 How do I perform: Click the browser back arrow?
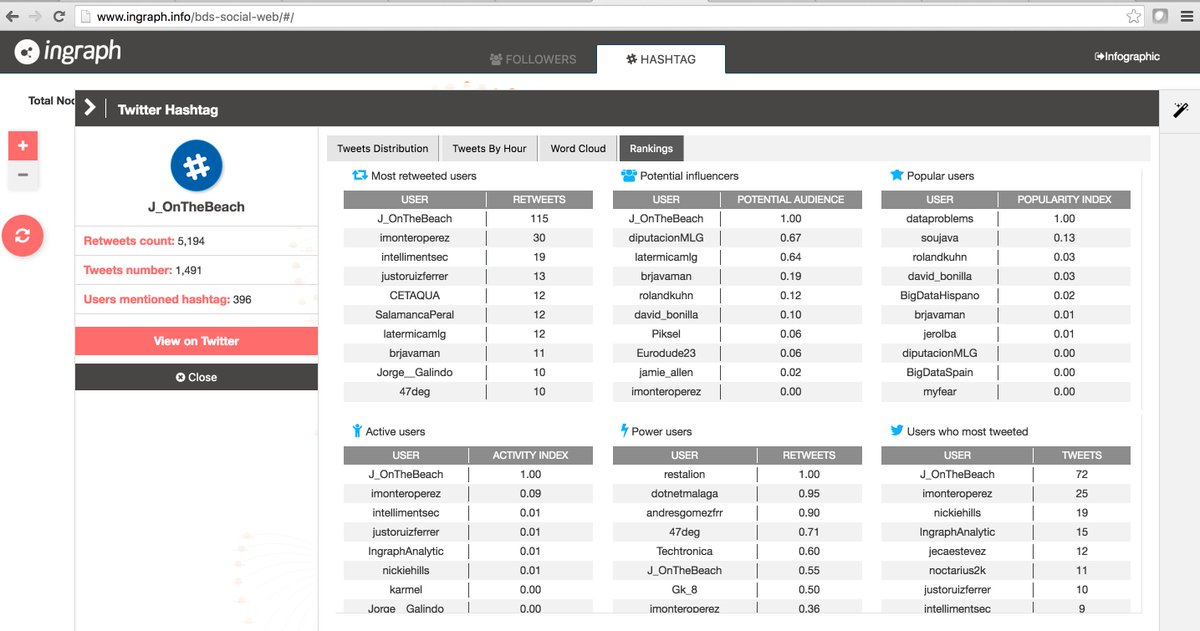coord(12,17)
